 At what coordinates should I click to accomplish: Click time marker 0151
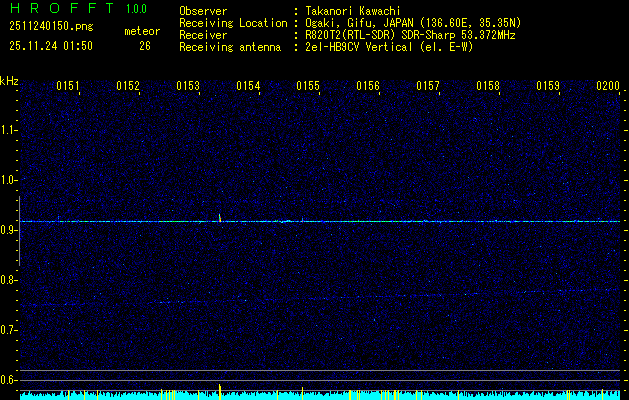(68, 86)
